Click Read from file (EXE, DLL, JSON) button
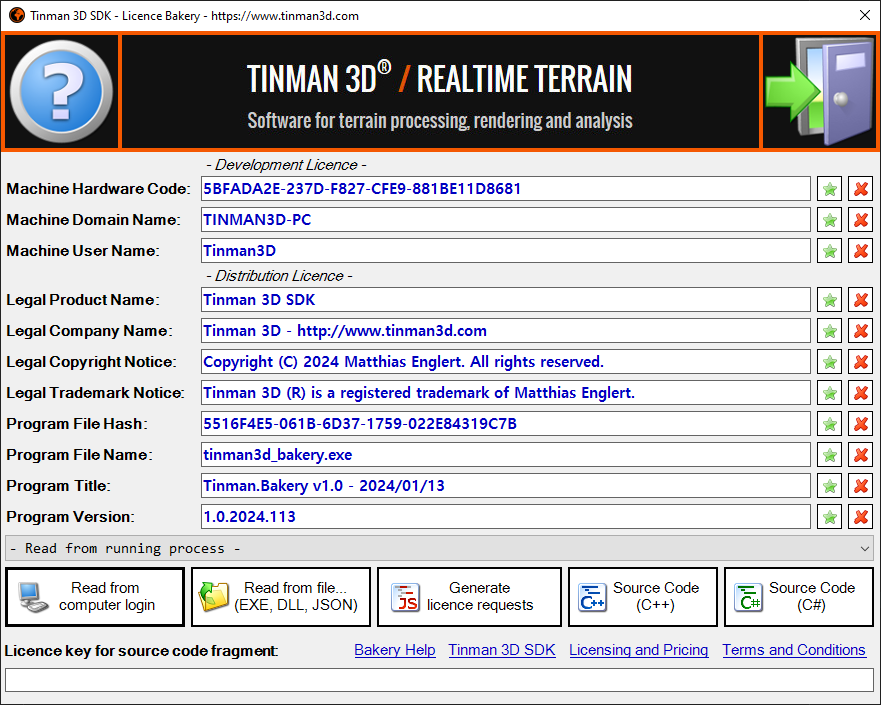This screenshot has width=881, height=705. [281, 597]
